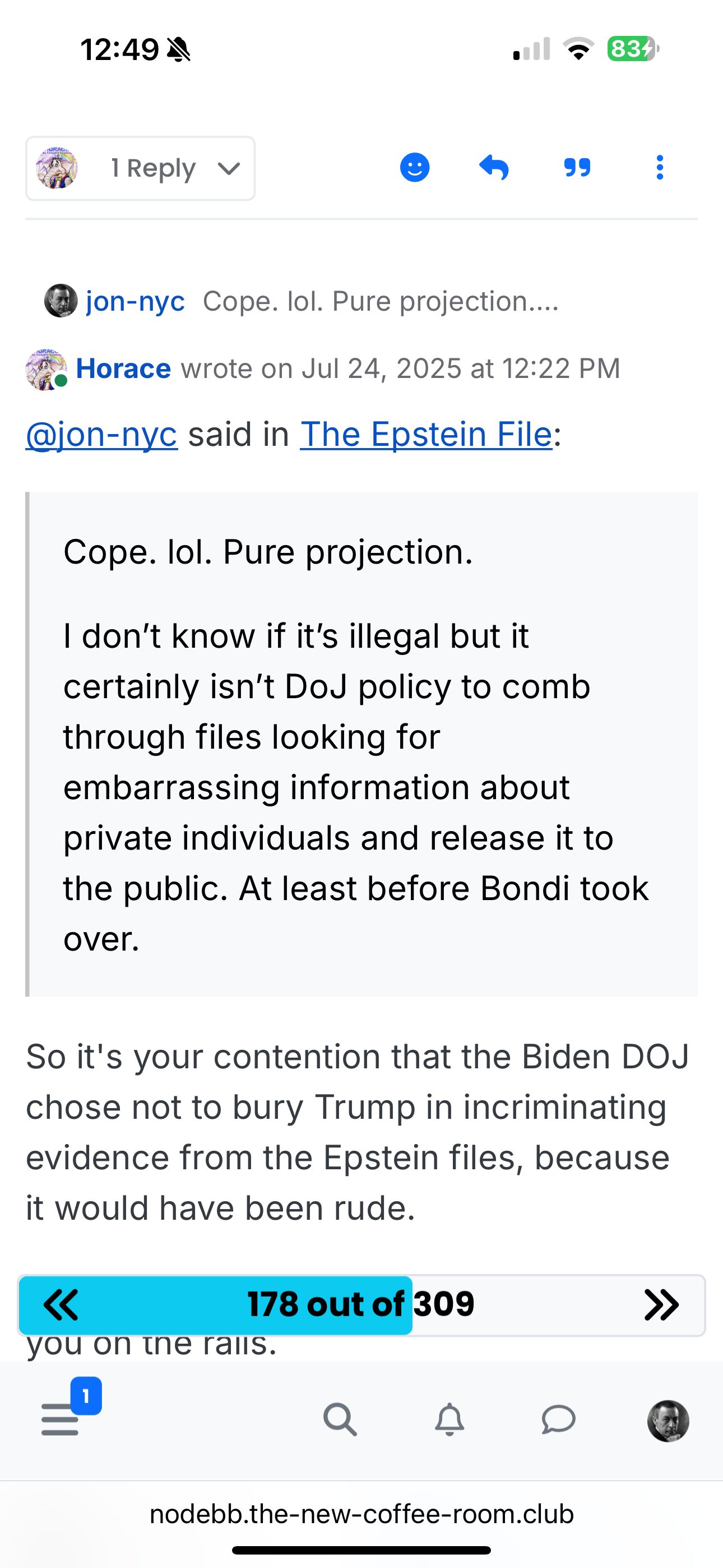
Task: Open Horace's profile name link
Action: (123, 369)
